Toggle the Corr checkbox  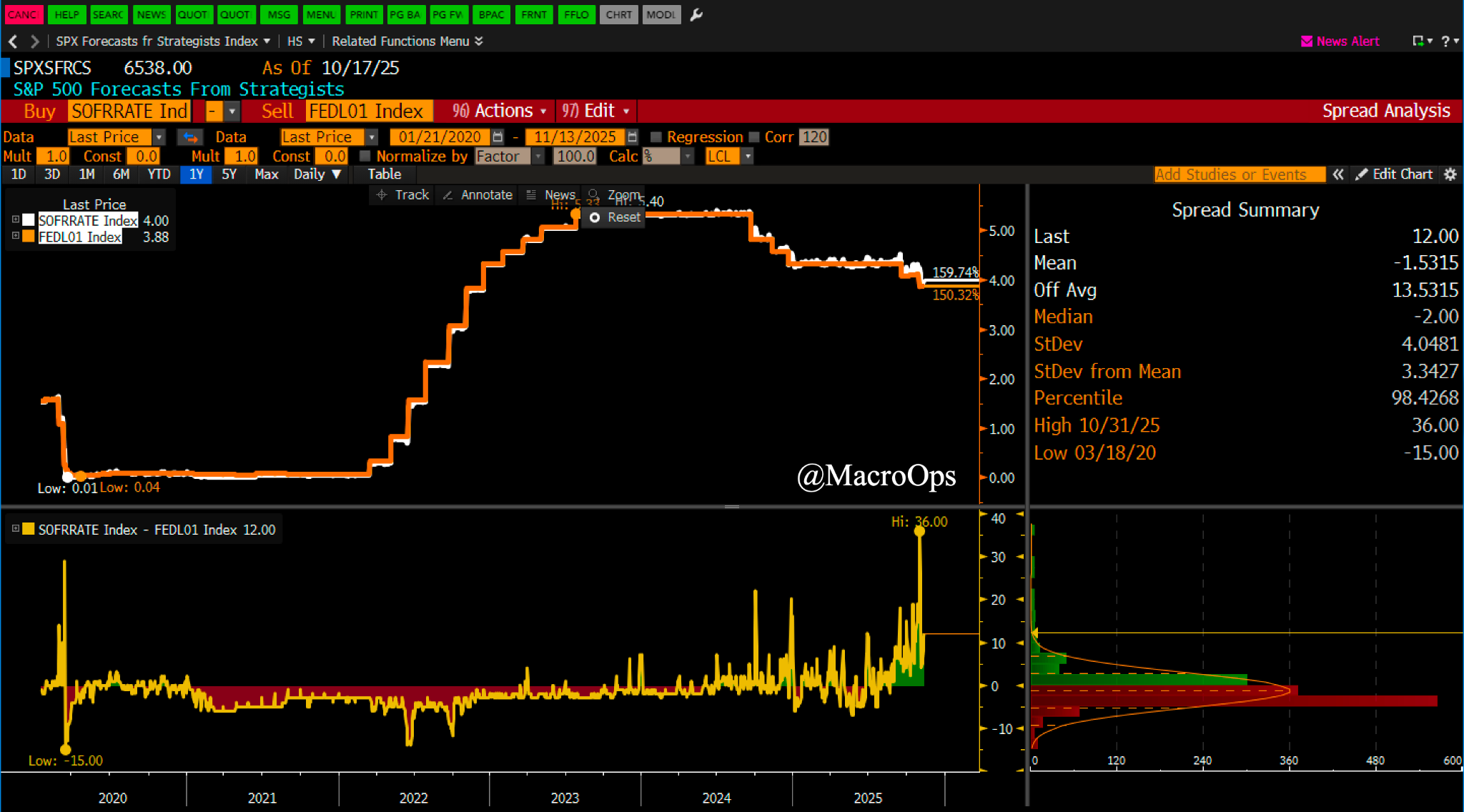coord(753,137)
